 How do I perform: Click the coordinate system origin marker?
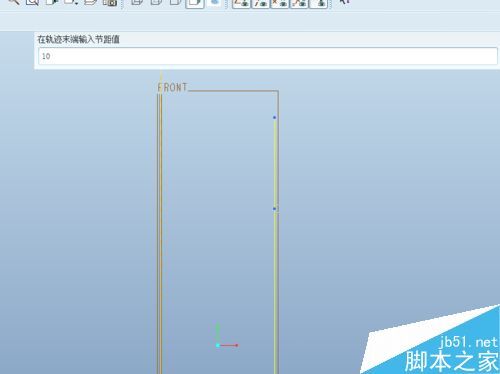(x=218, y=345)
